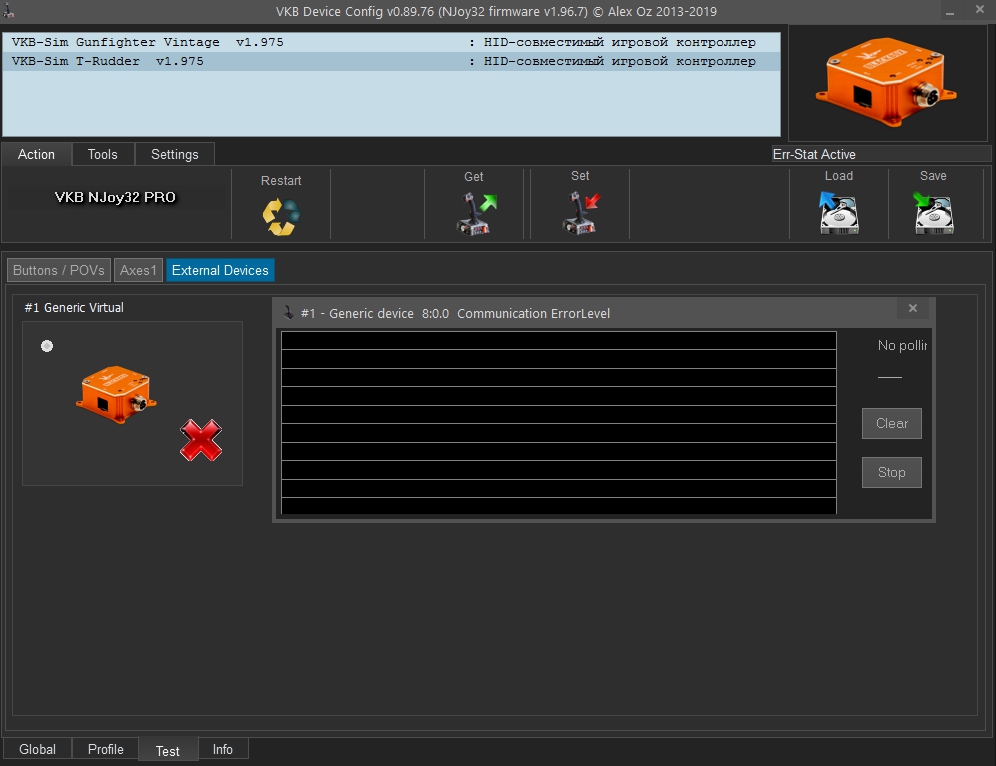Click the VKB NJoy32 PRO label
The height and width of the screenshot is (766, 996).
click(115, 197)
